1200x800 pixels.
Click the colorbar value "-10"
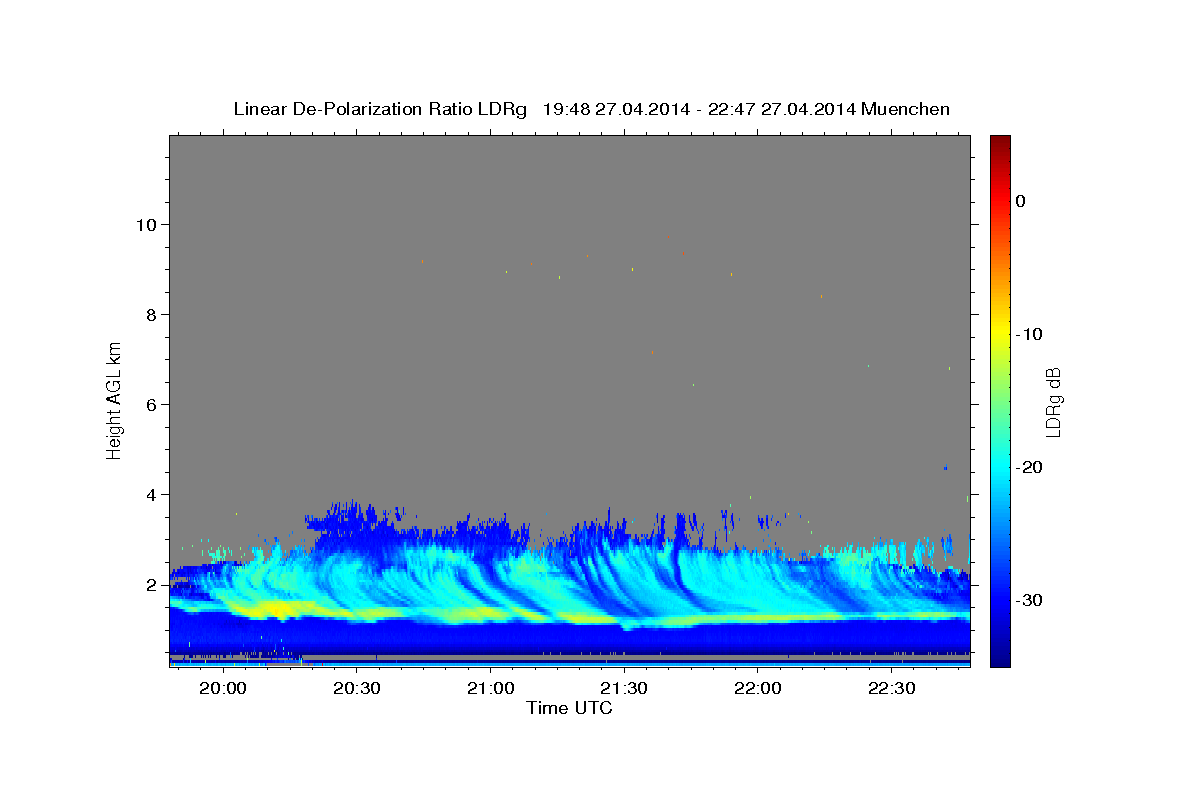coord(1029,334)
